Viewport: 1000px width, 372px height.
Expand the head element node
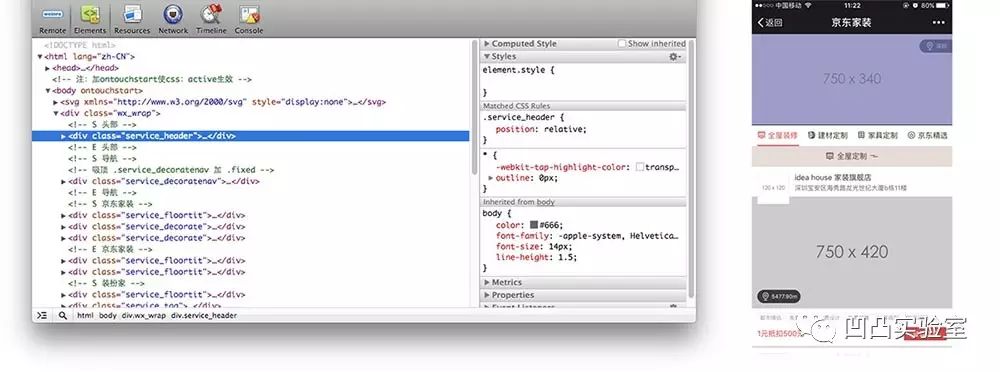click(x=48, y=68)
